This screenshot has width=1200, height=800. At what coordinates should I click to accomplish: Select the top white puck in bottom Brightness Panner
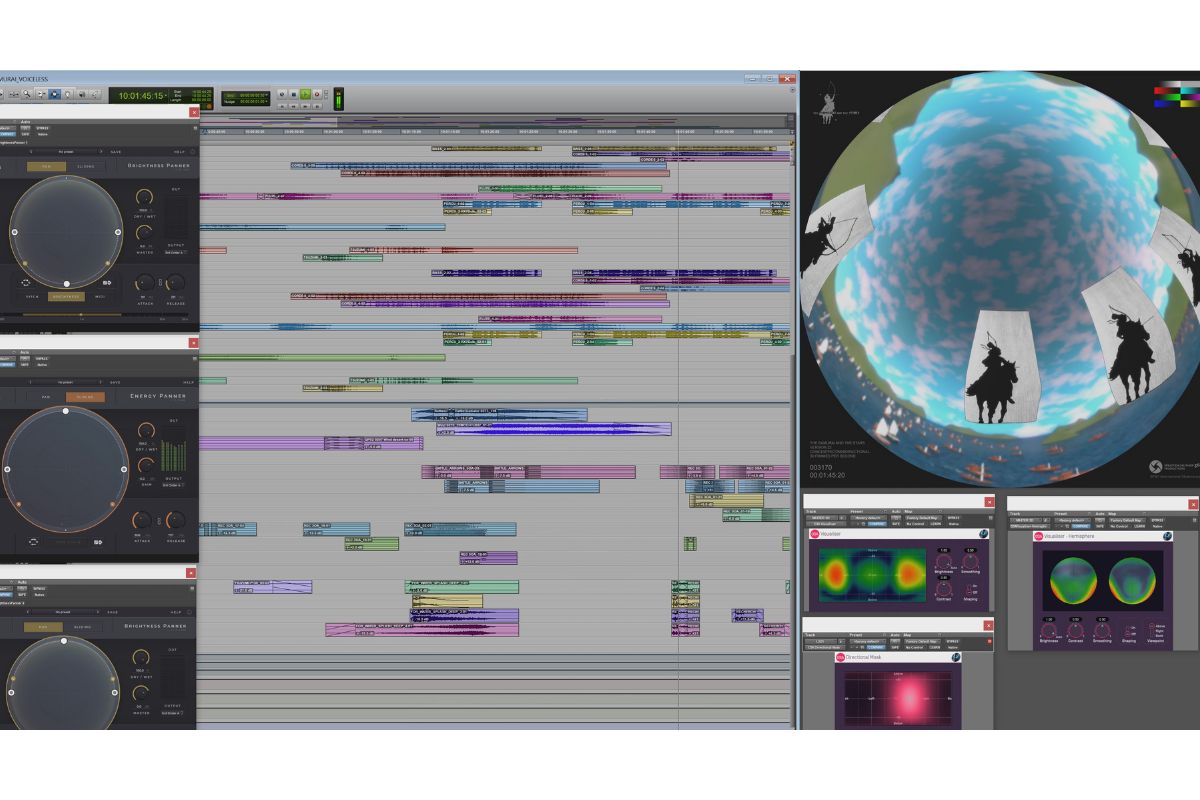pos(66,639)
